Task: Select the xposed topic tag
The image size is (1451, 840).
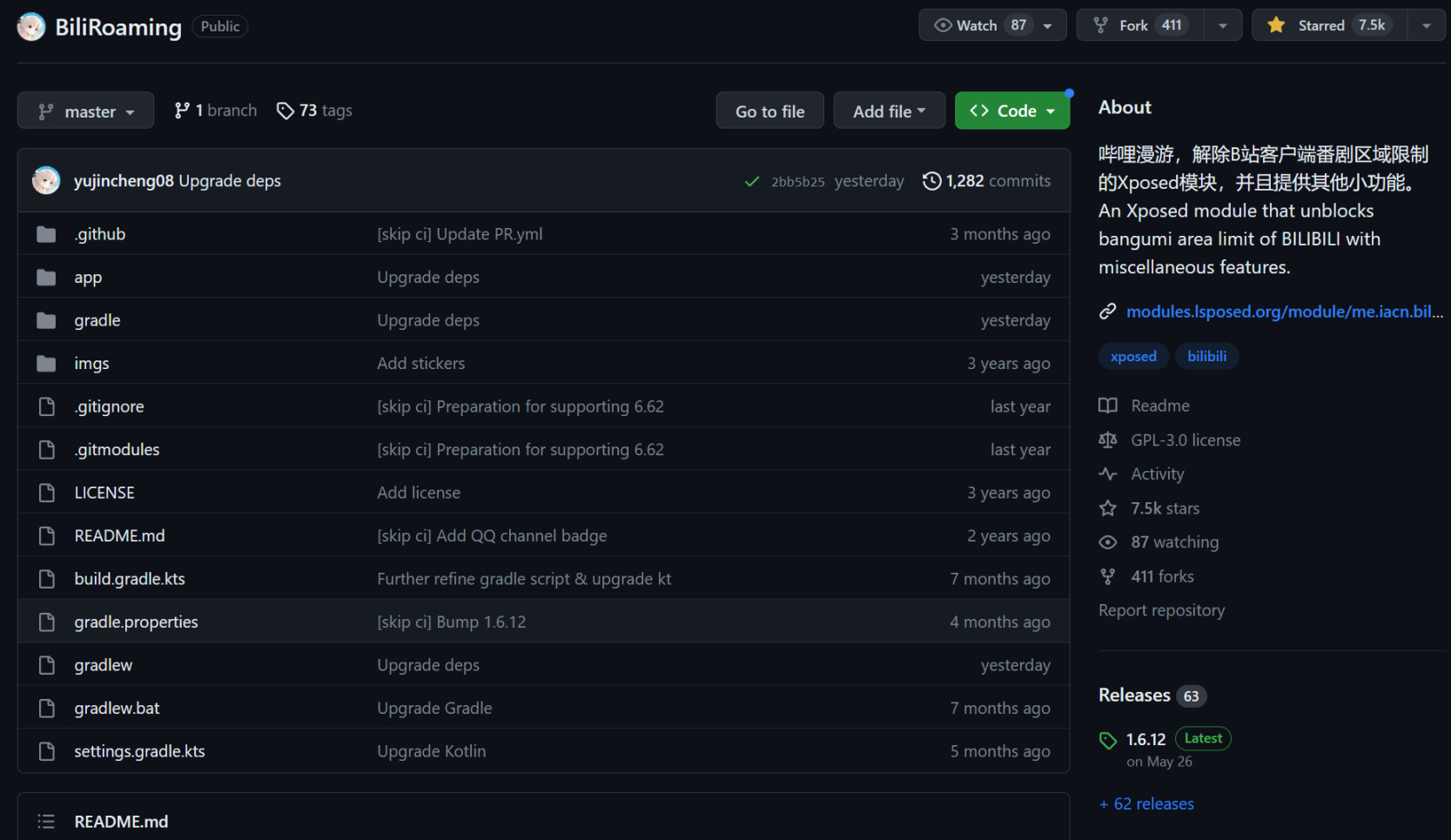Action: click(x=1133, y=356)
